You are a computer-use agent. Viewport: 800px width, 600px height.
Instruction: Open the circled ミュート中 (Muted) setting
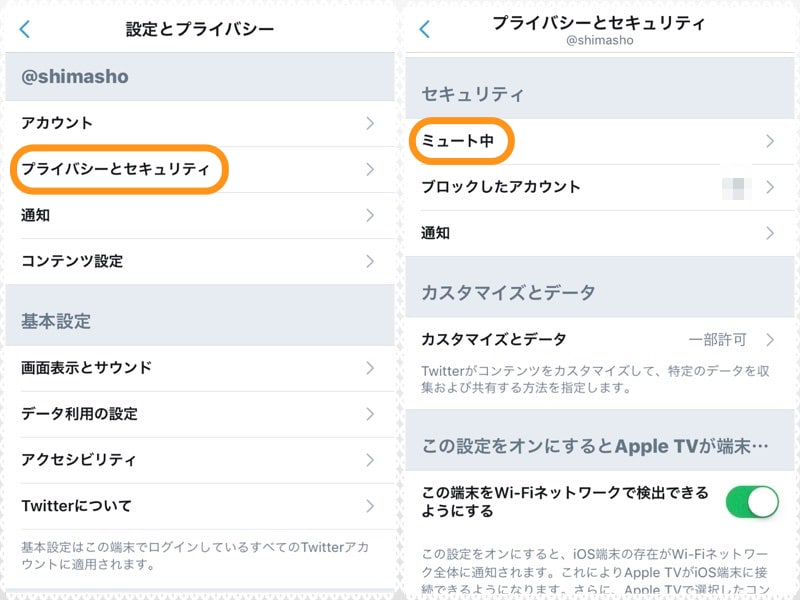click(462, 141)
